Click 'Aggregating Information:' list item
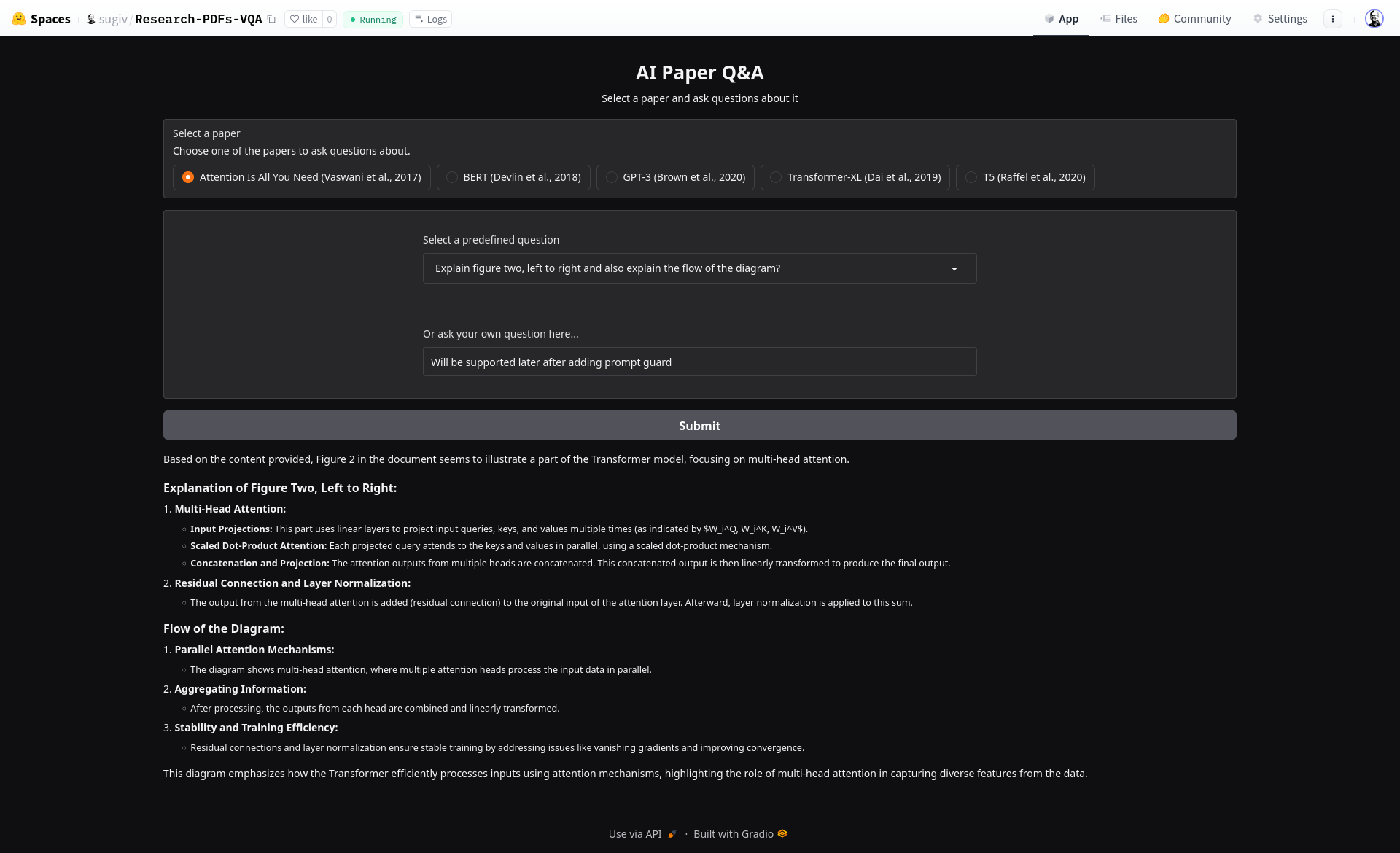The image size is (1400, 853). pyautogui.click(x=241, y=689)
